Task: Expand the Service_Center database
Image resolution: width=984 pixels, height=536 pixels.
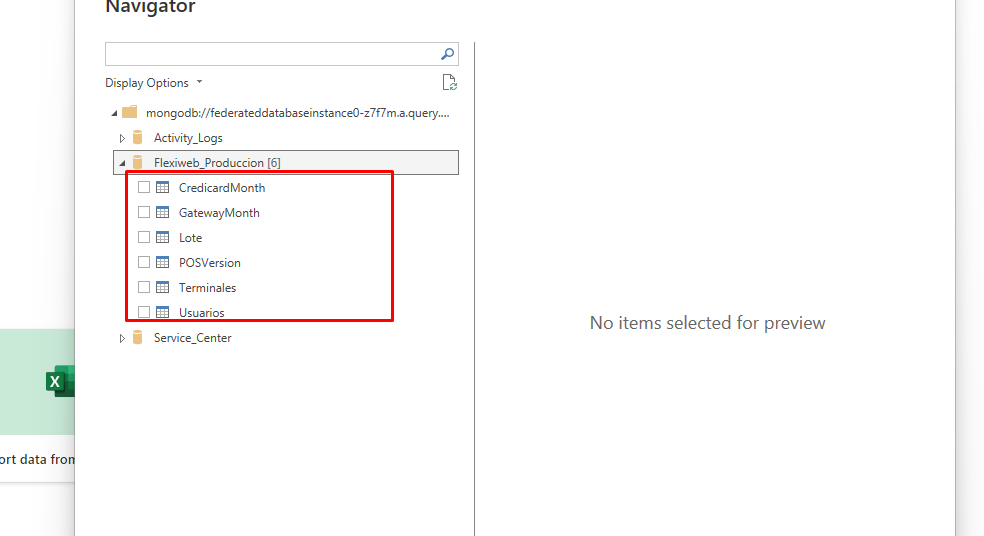Action: pyautogui.click(x=122, y=338)
